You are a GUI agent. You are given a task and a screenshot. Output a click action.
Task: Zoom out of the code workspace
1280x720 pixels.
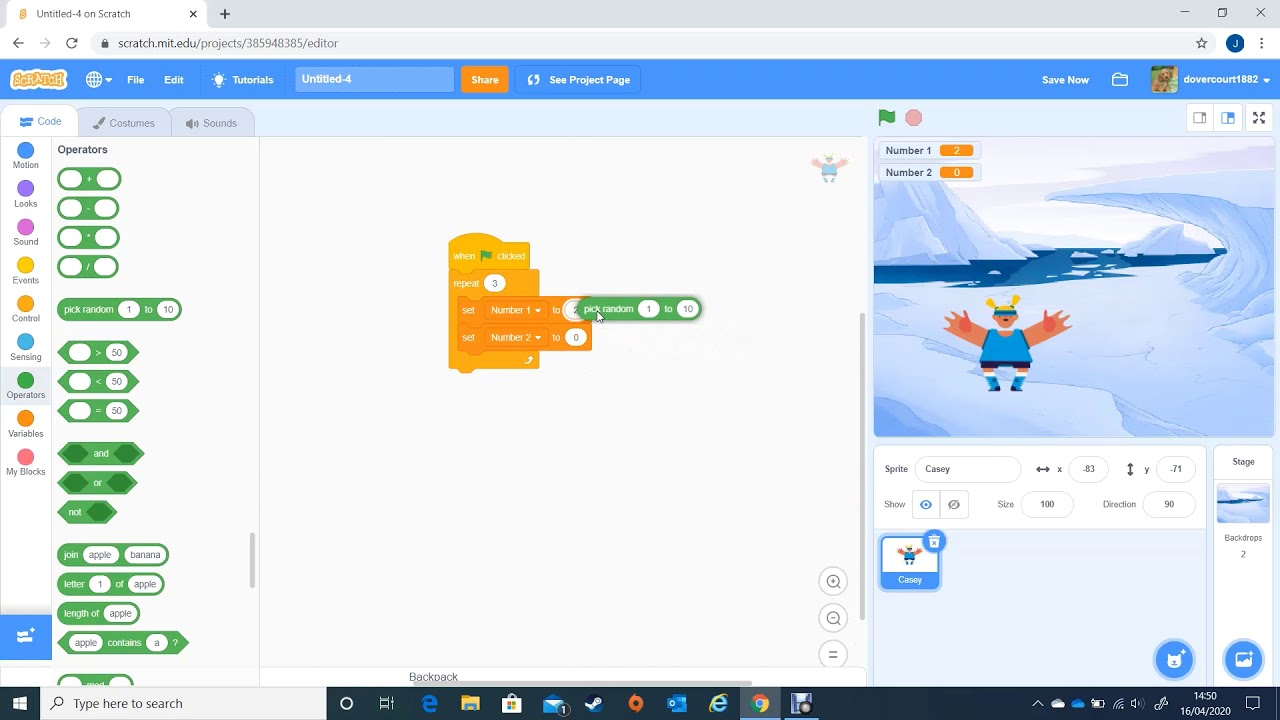pyautogui.click(x=833, y=618)
